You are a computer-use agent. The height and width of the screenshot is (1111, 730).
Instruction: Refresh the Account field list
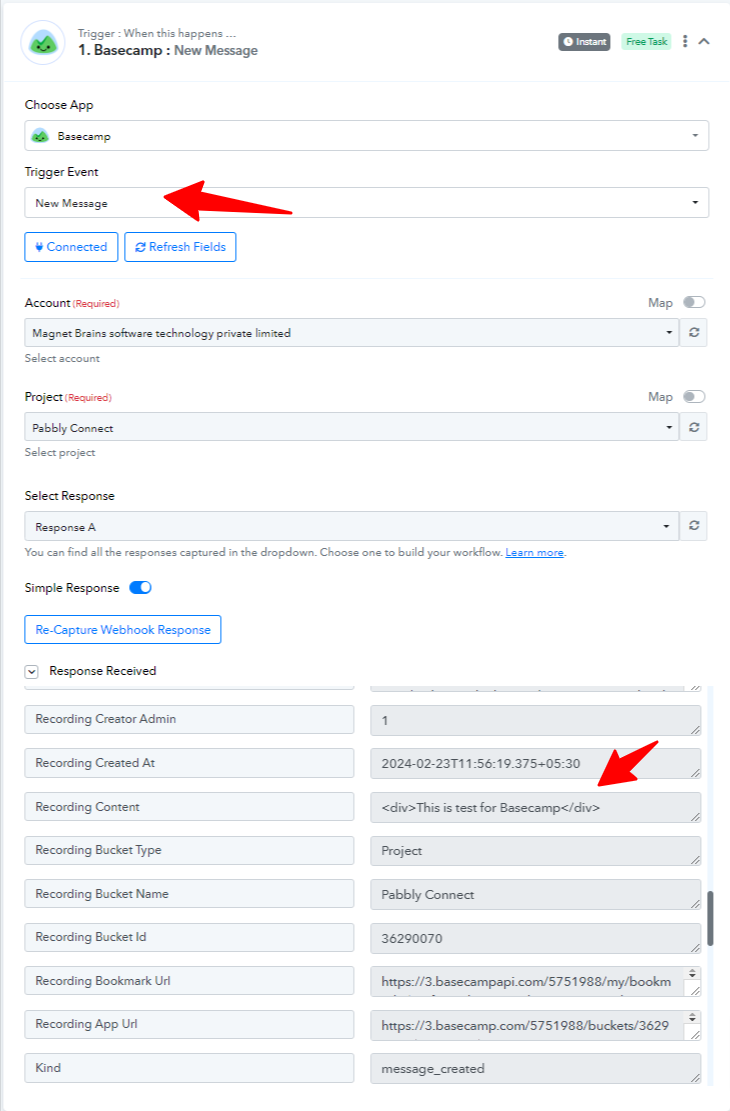coord(694,332)
